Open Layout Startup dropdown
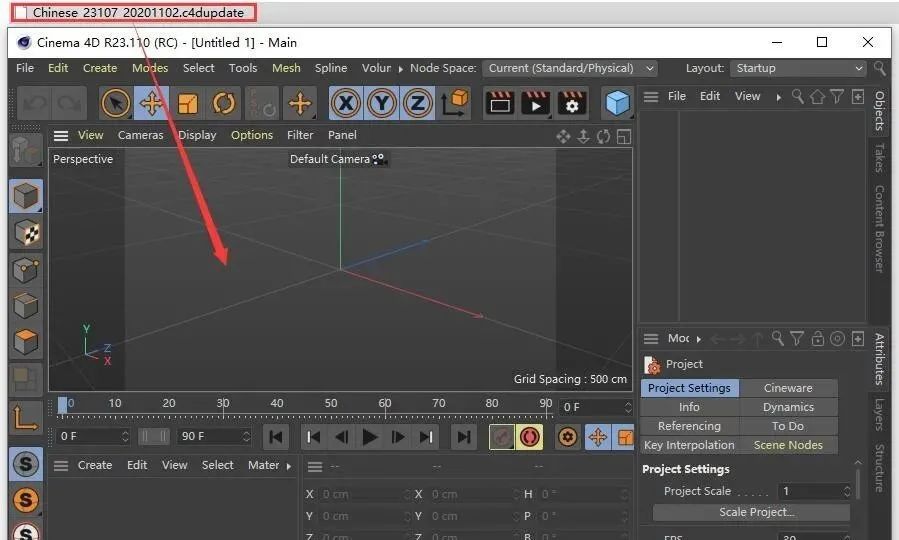The width and height of the screenshot is (899, 540). pos(799,68)
